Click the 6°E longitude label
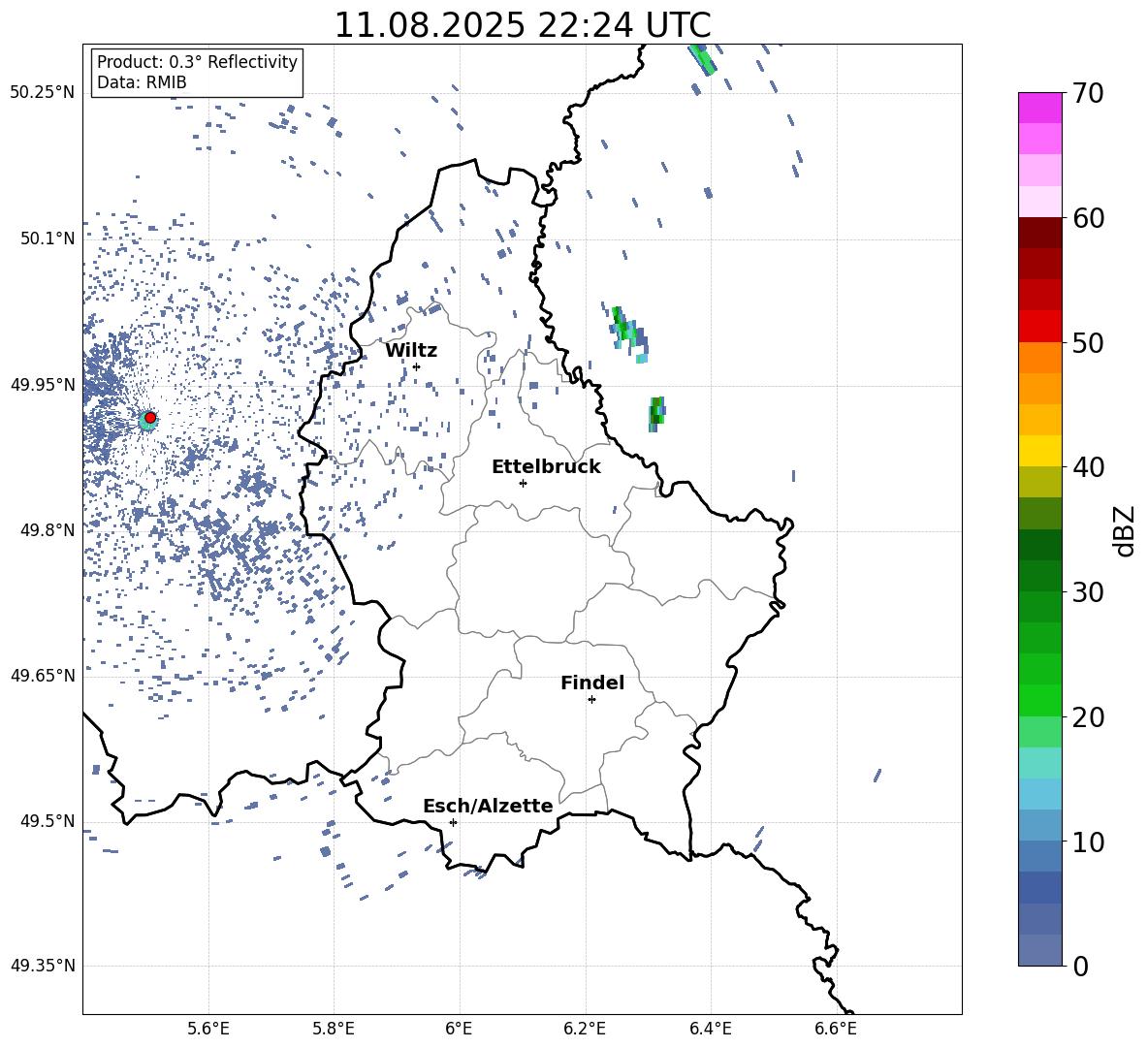This screenshot has width=1148, height=1048. [x=459, y=1029]
